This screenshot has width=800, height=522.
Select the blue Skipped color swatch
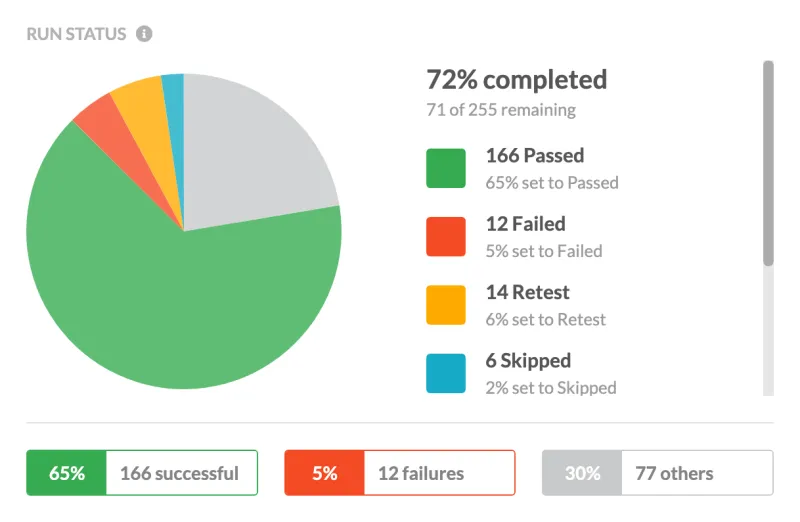click(x=446, y=374)
